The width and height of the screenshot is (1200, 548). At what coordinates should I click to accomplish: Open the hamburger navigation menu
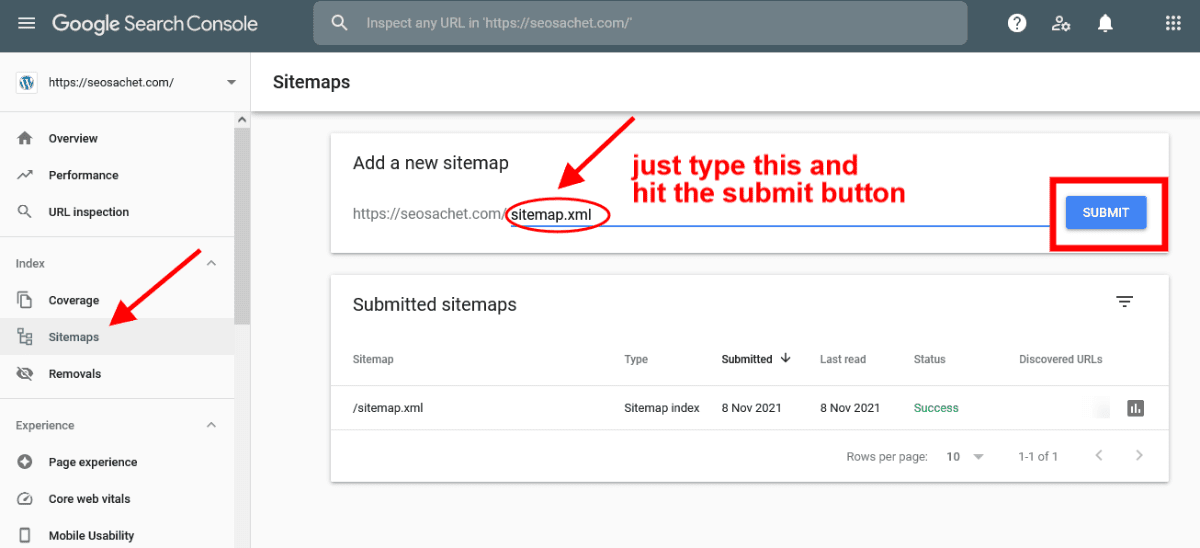27,23
